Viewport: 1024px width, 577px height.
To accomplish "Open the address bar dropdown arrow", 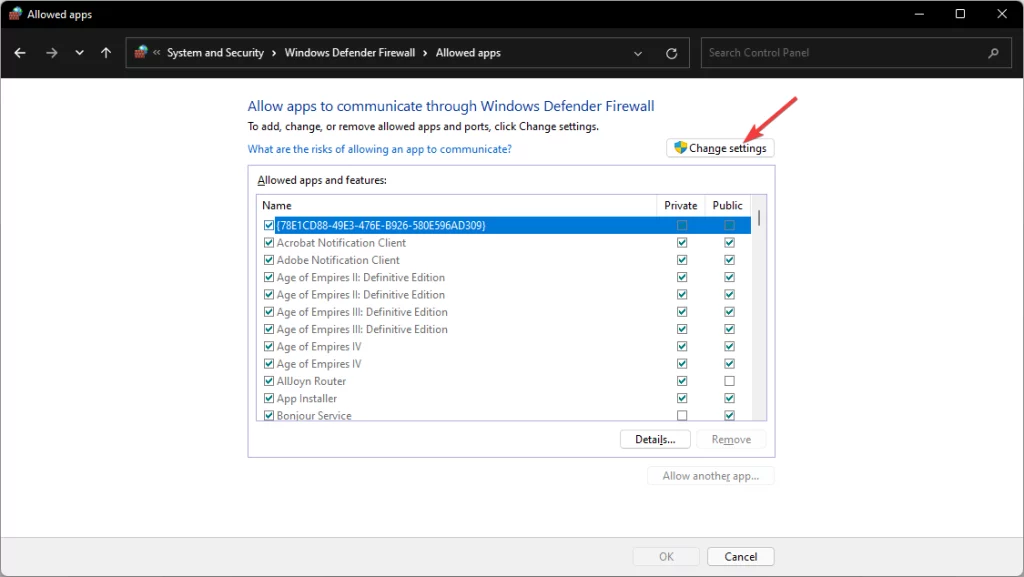I will tap(638, 52).
